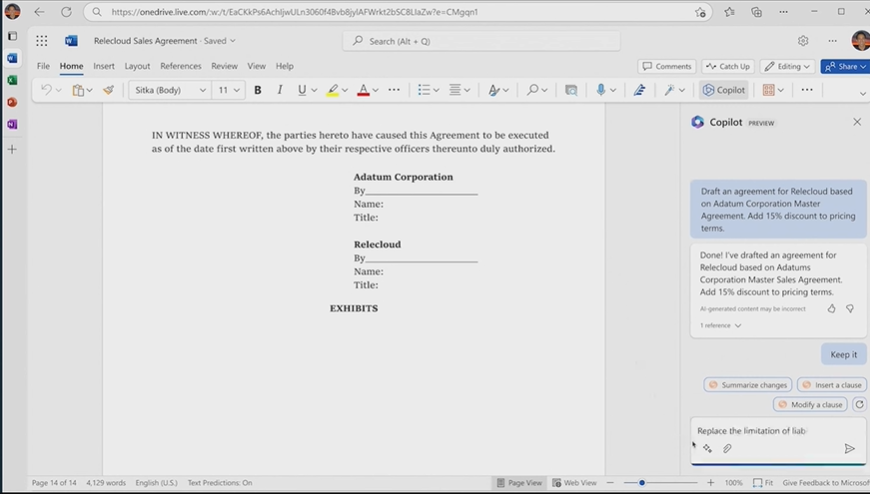The height and width of the screenshot is (494, 870).
Task: Give thumbs up to the Copilot response
Action: [831, 309]
